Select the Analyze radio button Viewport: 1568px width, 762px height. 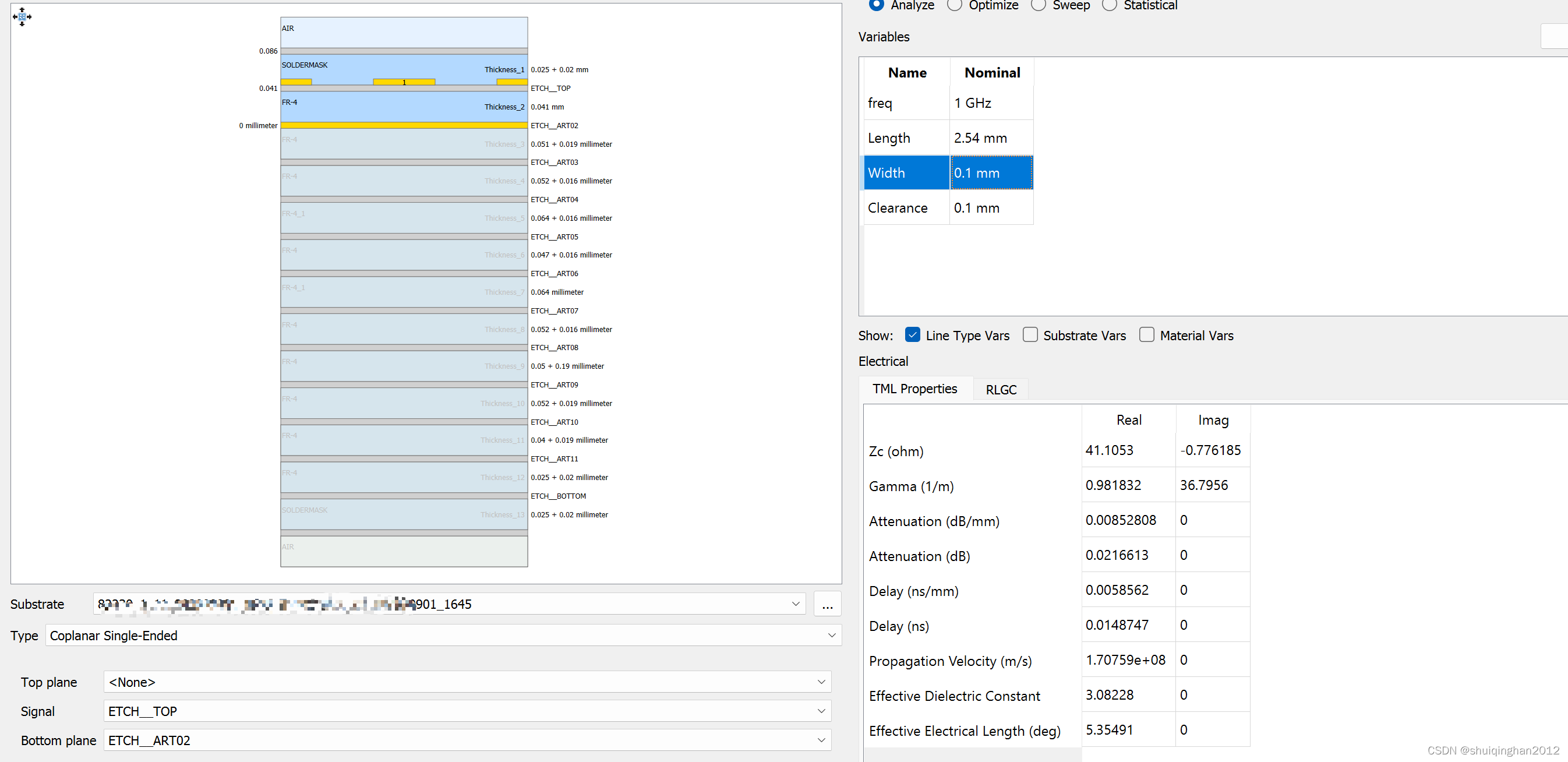click(877, 5)
